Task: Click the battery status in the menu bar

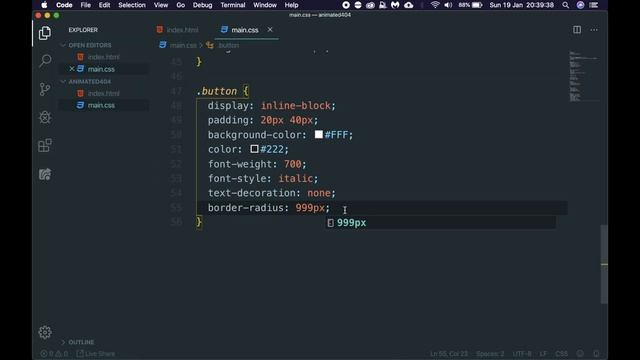Action: (x=470, y=5)
